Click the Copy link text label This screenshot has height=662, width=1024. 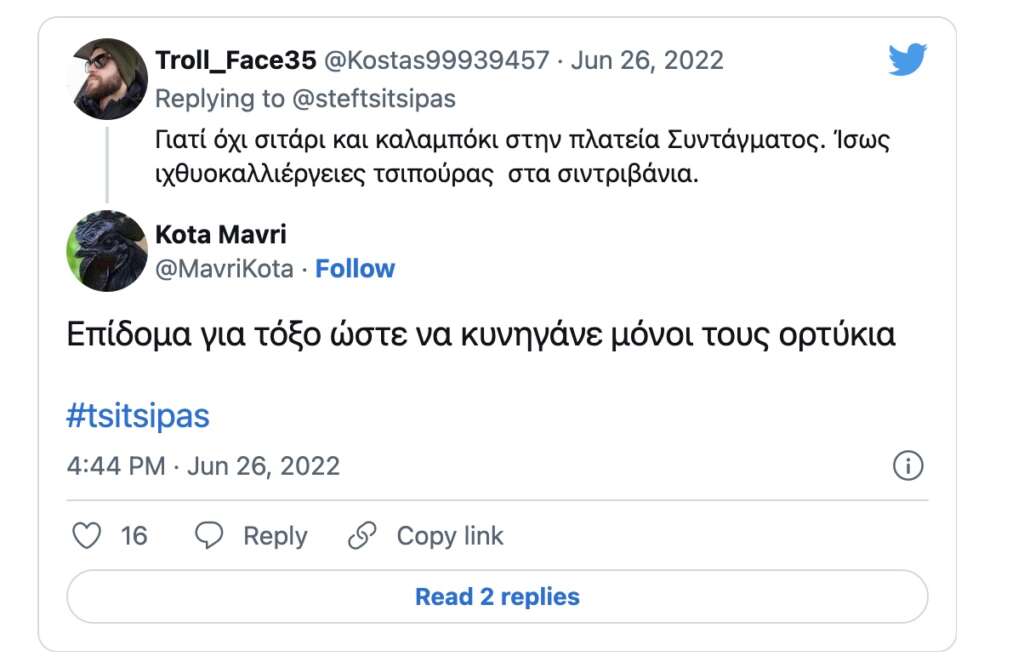(450, 536)
